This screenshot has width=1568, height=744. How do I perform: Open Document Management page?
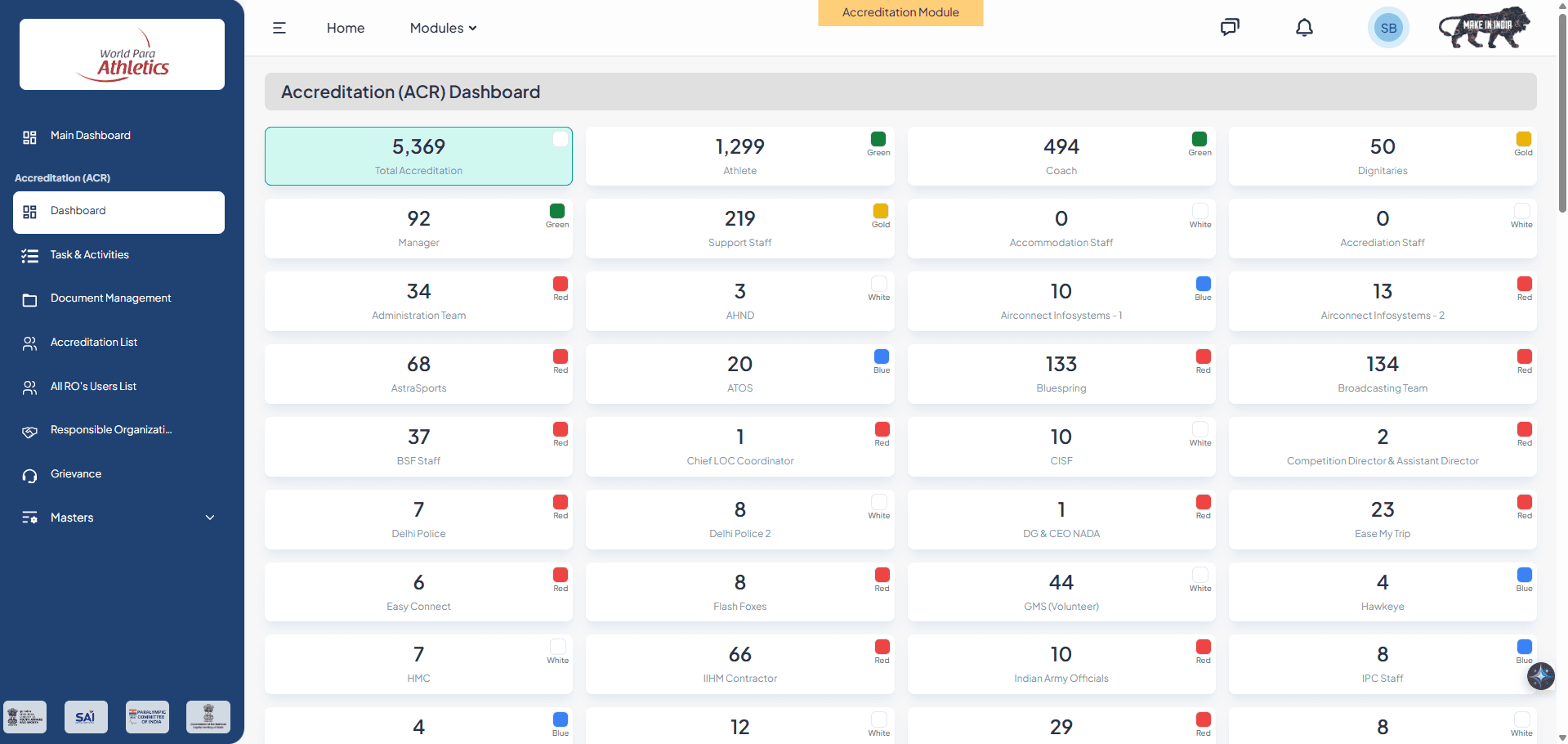(110, 298)
